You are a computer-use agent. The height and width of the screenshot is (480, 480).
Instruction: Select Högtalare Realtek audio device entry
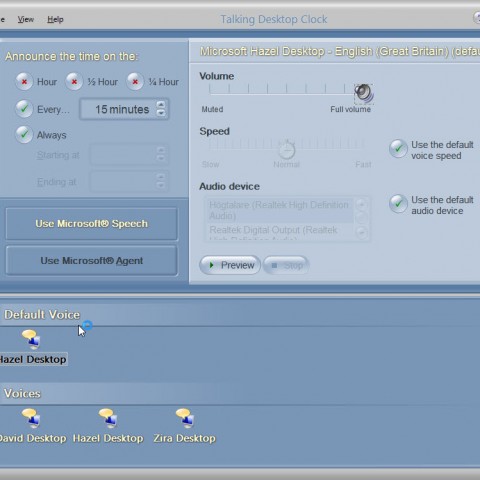click(x=279, y=210)
